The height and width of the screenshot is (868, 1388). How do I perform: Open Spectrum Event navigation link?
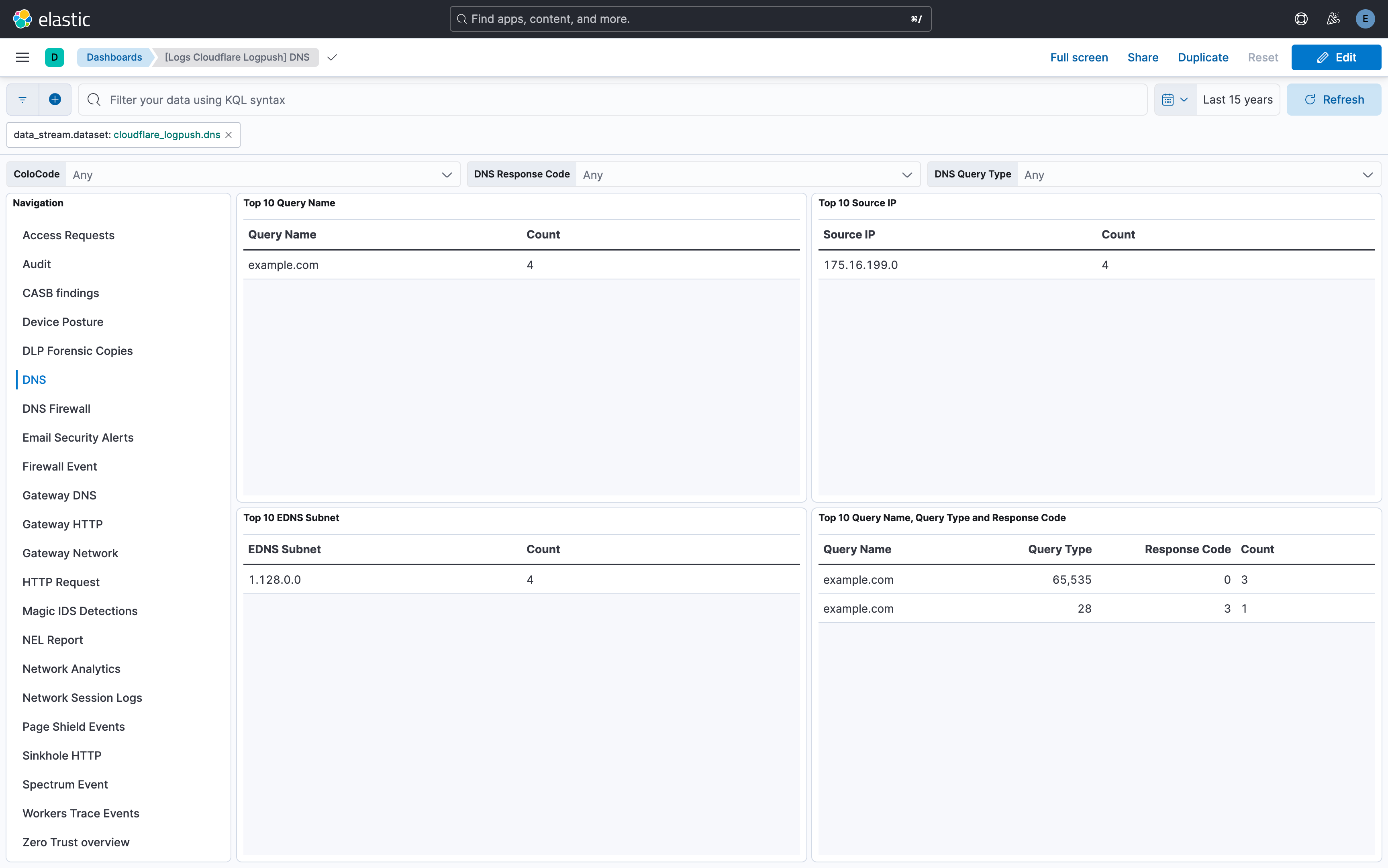click(65, 784)
